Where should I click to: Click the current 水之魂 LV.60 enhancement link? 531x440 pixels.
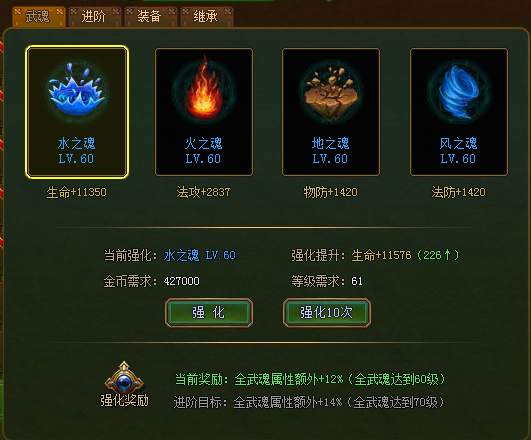(200, 255)
